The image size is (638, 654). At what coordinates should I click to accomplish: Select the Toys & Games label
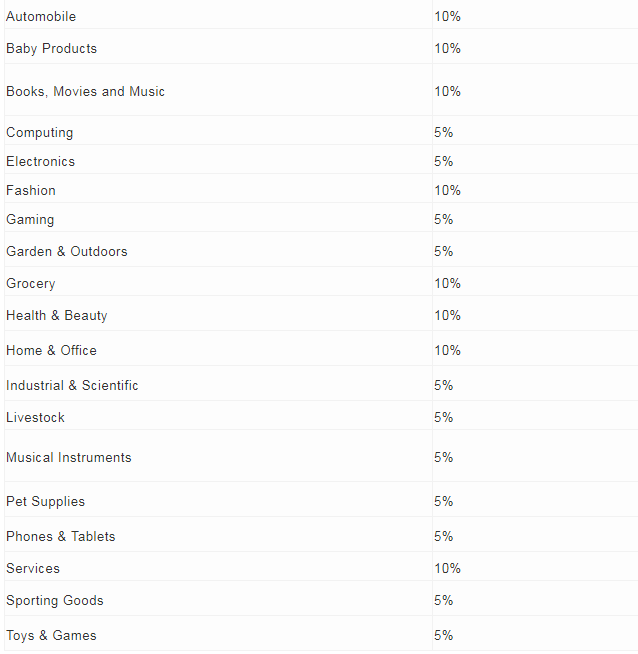[51, 636]
